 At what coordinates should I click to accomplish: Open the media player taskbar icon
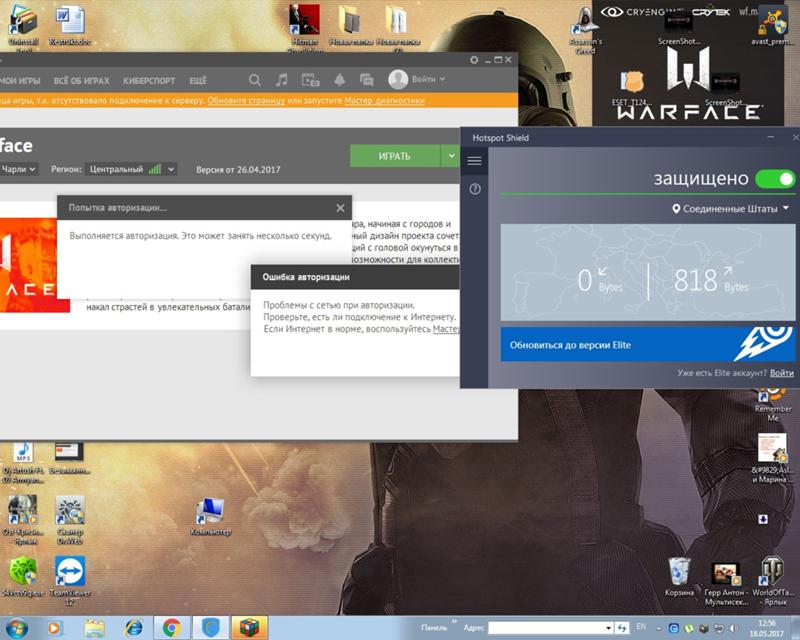pyautogui.click(x=54, y=628)
